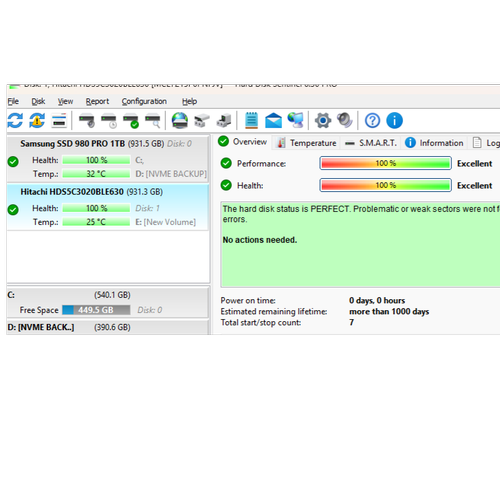Image resolution: width=500 pixels, height=500 pixels.
Task: Switch to the Information tab
Action: click(x=434, y=143)
